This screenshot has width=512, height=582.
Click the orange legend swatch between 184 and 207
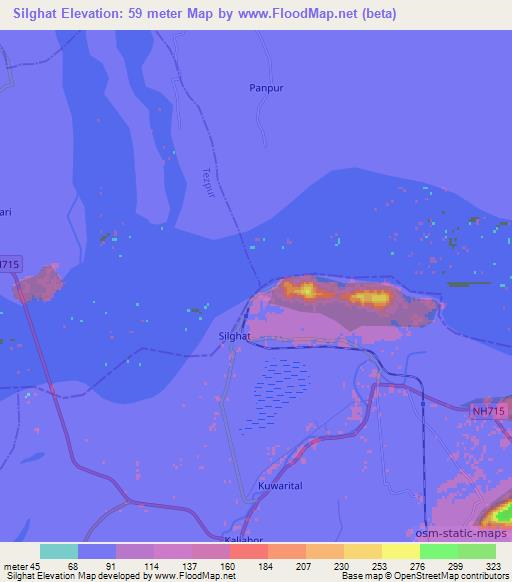(287, 552)
